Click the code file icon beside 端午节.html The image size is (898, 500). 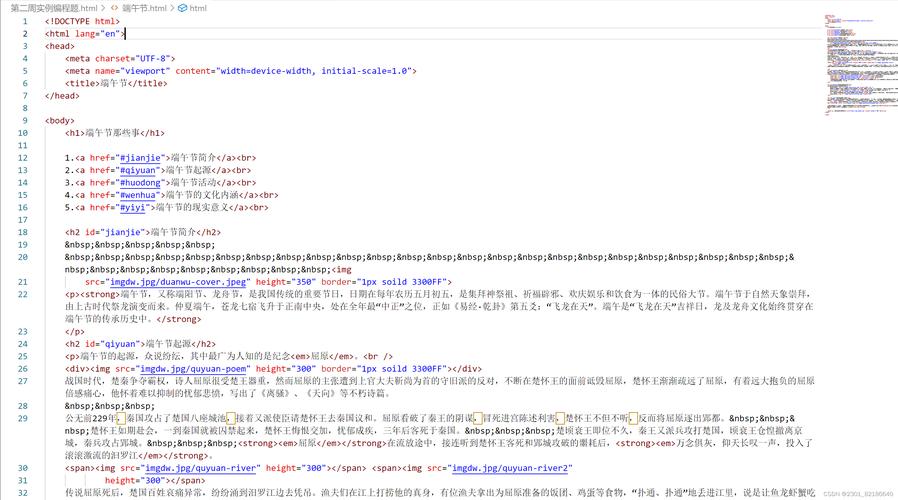point(113,8)
